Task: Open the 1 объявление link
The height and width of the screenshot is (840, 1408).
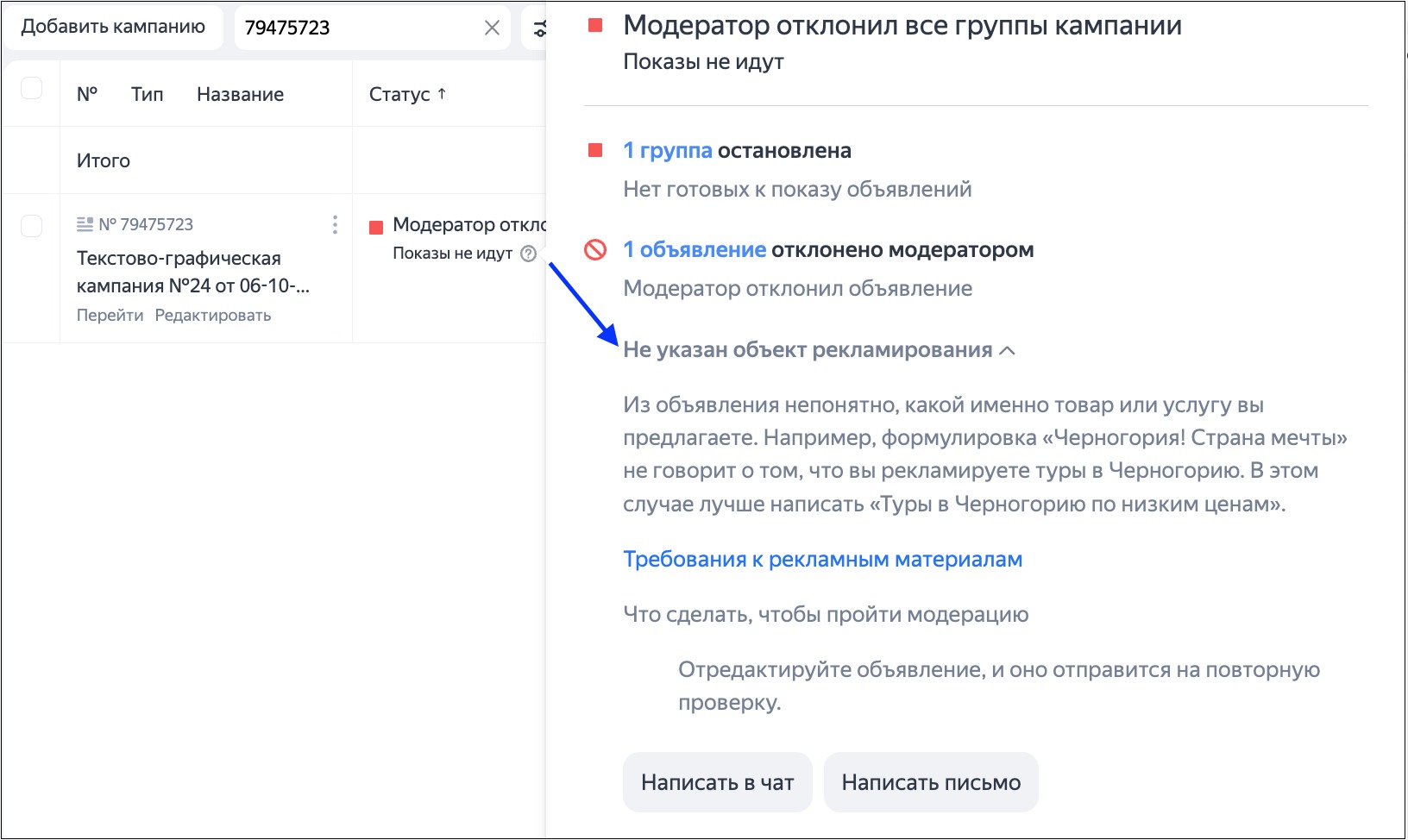Action: click(695, 249)
